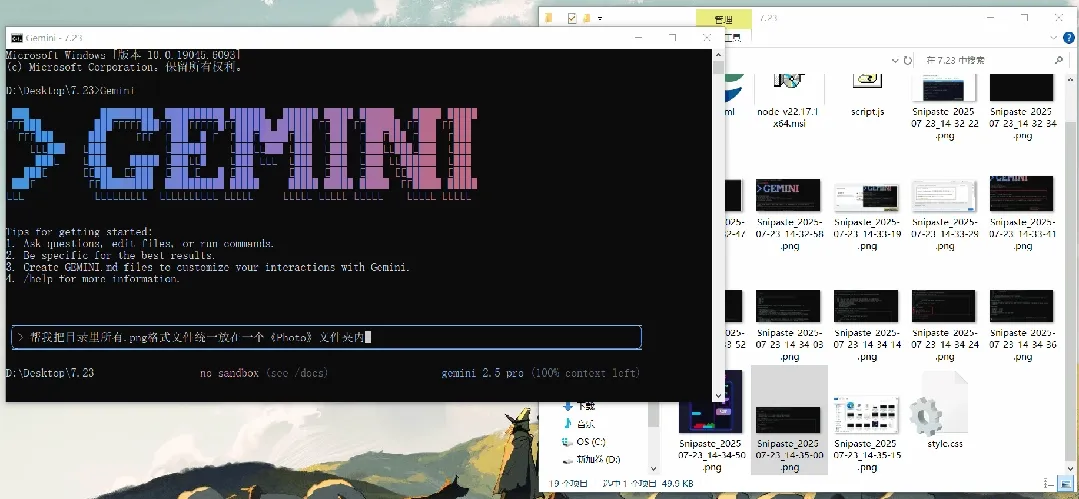Select the node v22.17.1 x64.msi installer file
Screen dimensions: 1079x499
[x=787, y=98]
